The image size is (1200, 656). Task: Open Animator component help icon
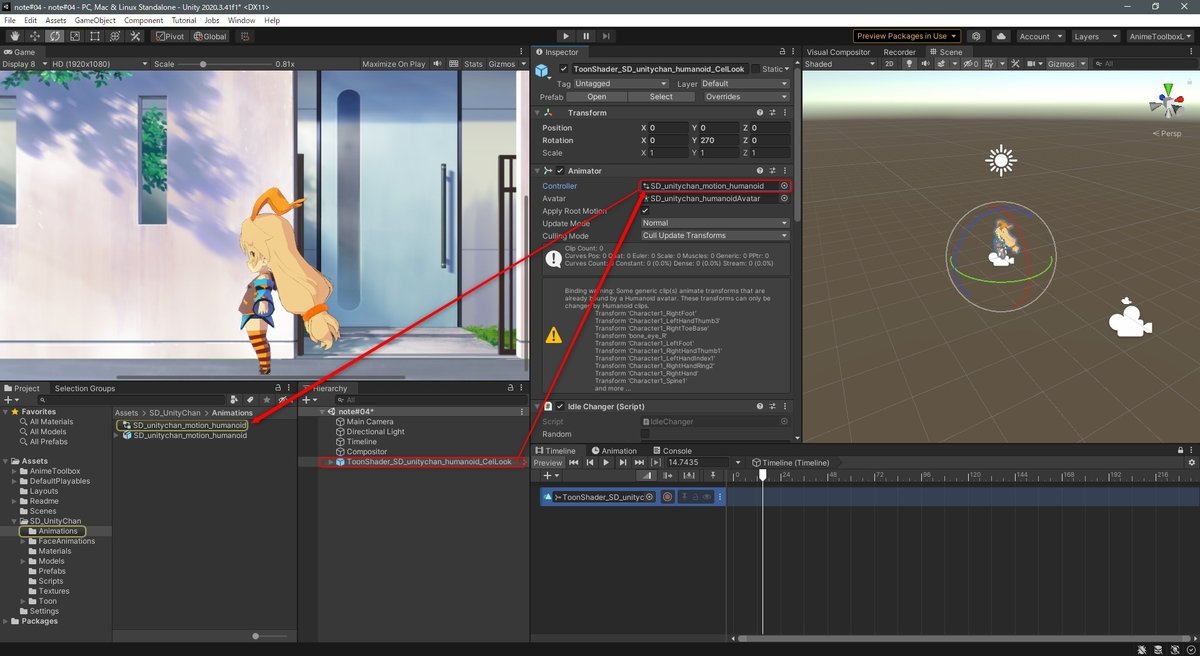[760, 171]
